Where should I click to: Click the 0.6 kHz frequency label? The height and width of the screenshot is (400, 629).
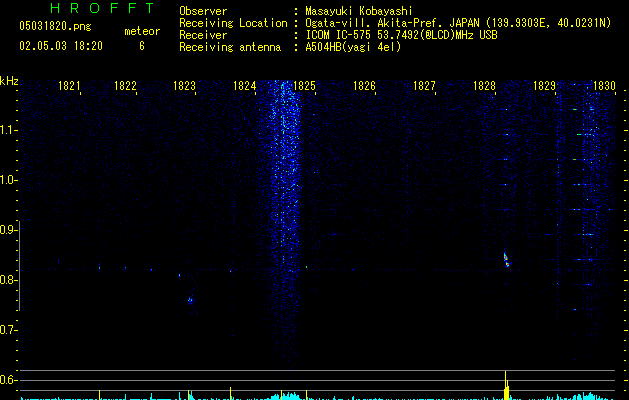(9, 380)
